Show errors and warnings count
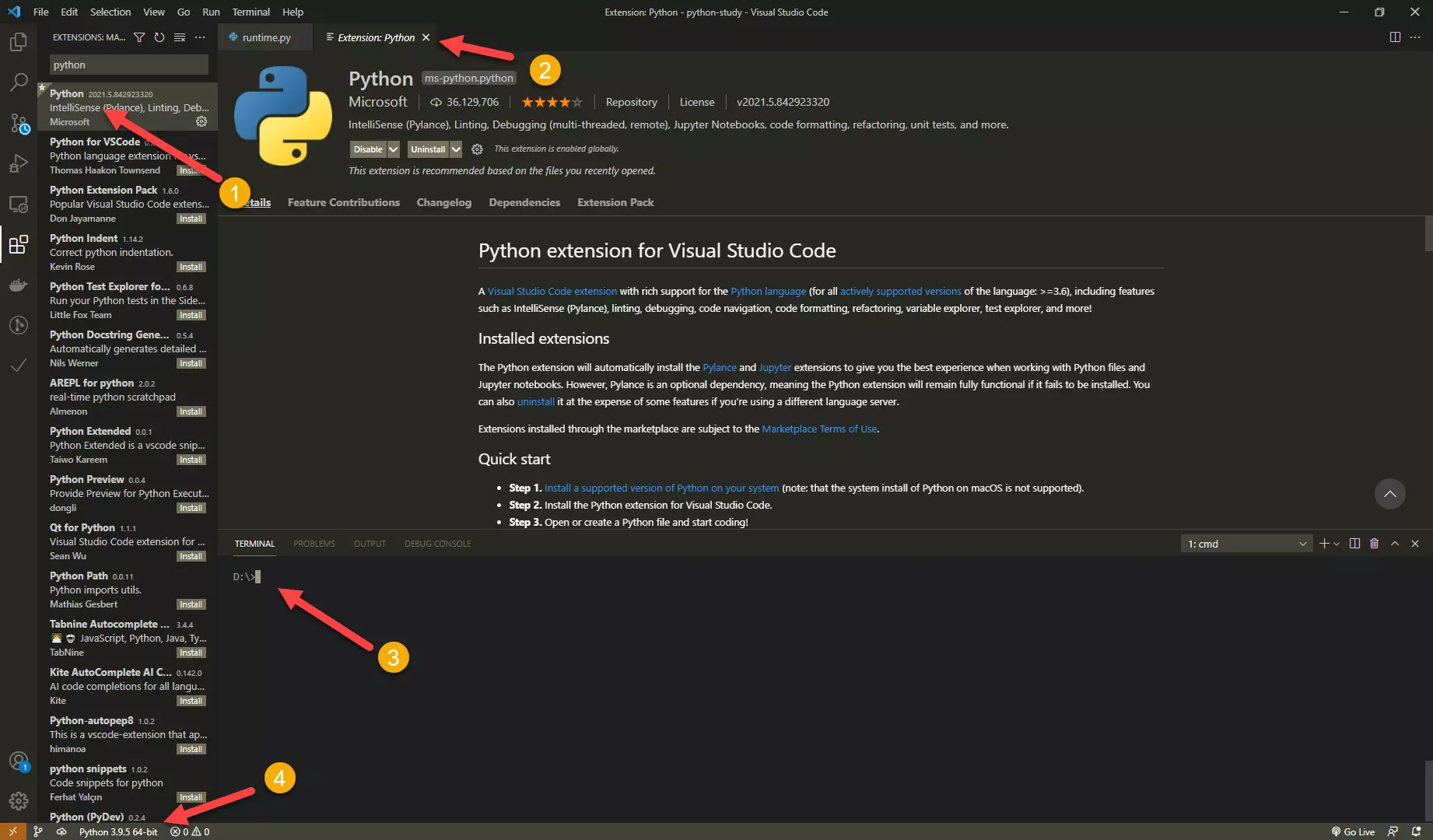Screen dimensions: 1433x840 coord(190,831)
